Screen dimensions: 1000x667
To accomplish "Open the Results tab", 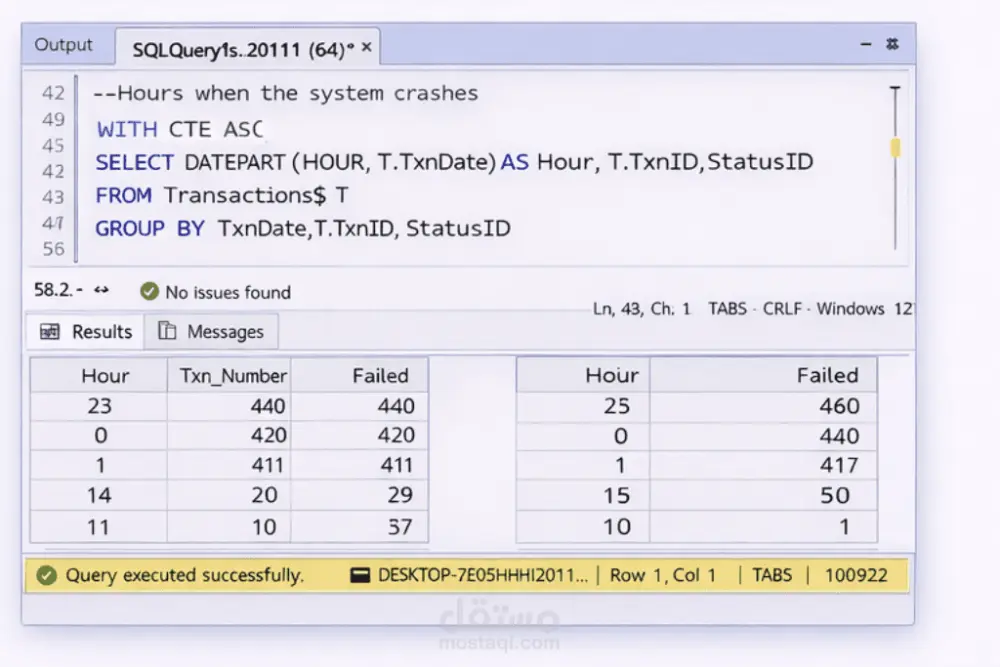I will (x=86, y=332).
